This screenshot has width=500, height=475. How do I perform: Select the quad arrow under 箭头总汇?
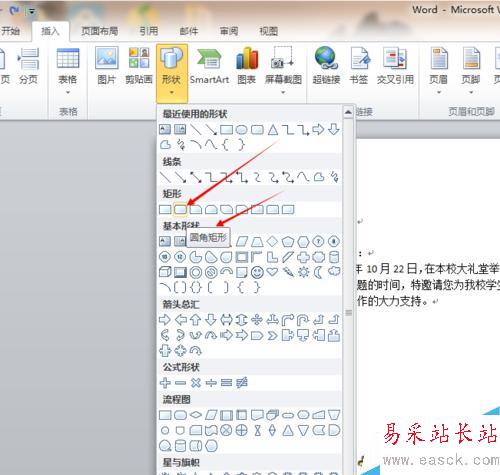257,320
